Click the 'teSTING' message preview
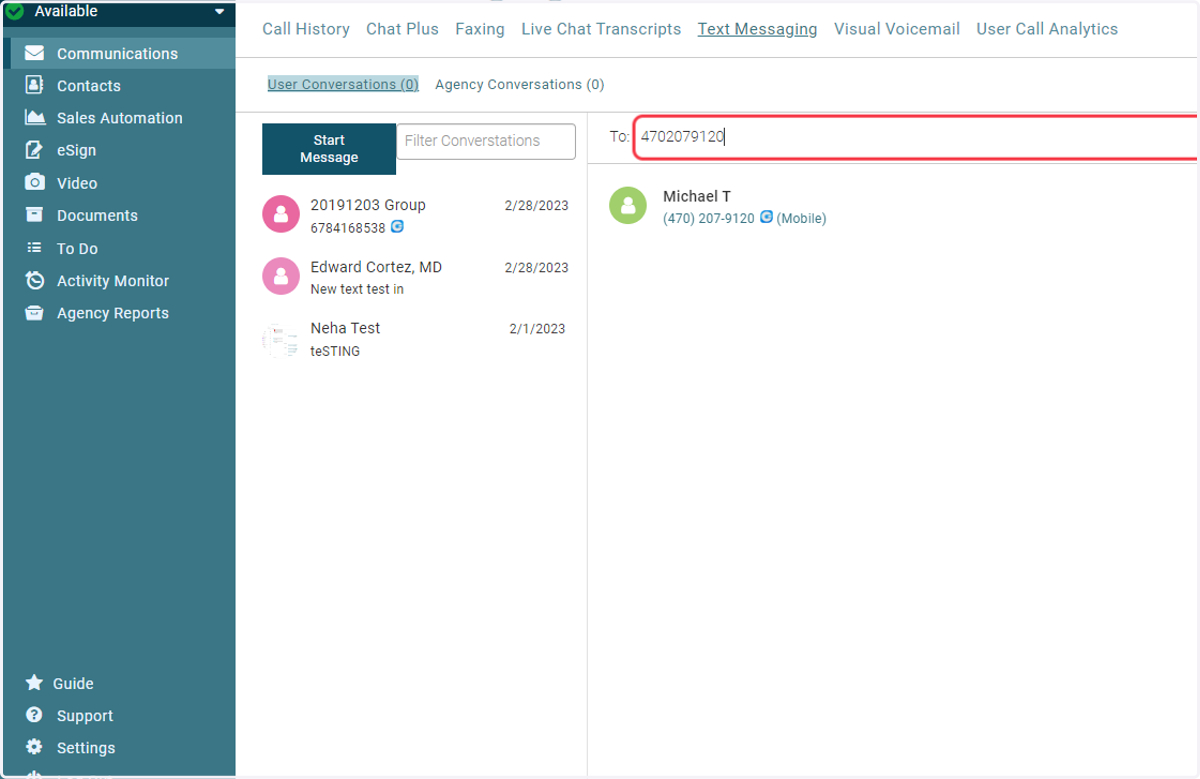 pyautogui.click(x=335, y=351)
